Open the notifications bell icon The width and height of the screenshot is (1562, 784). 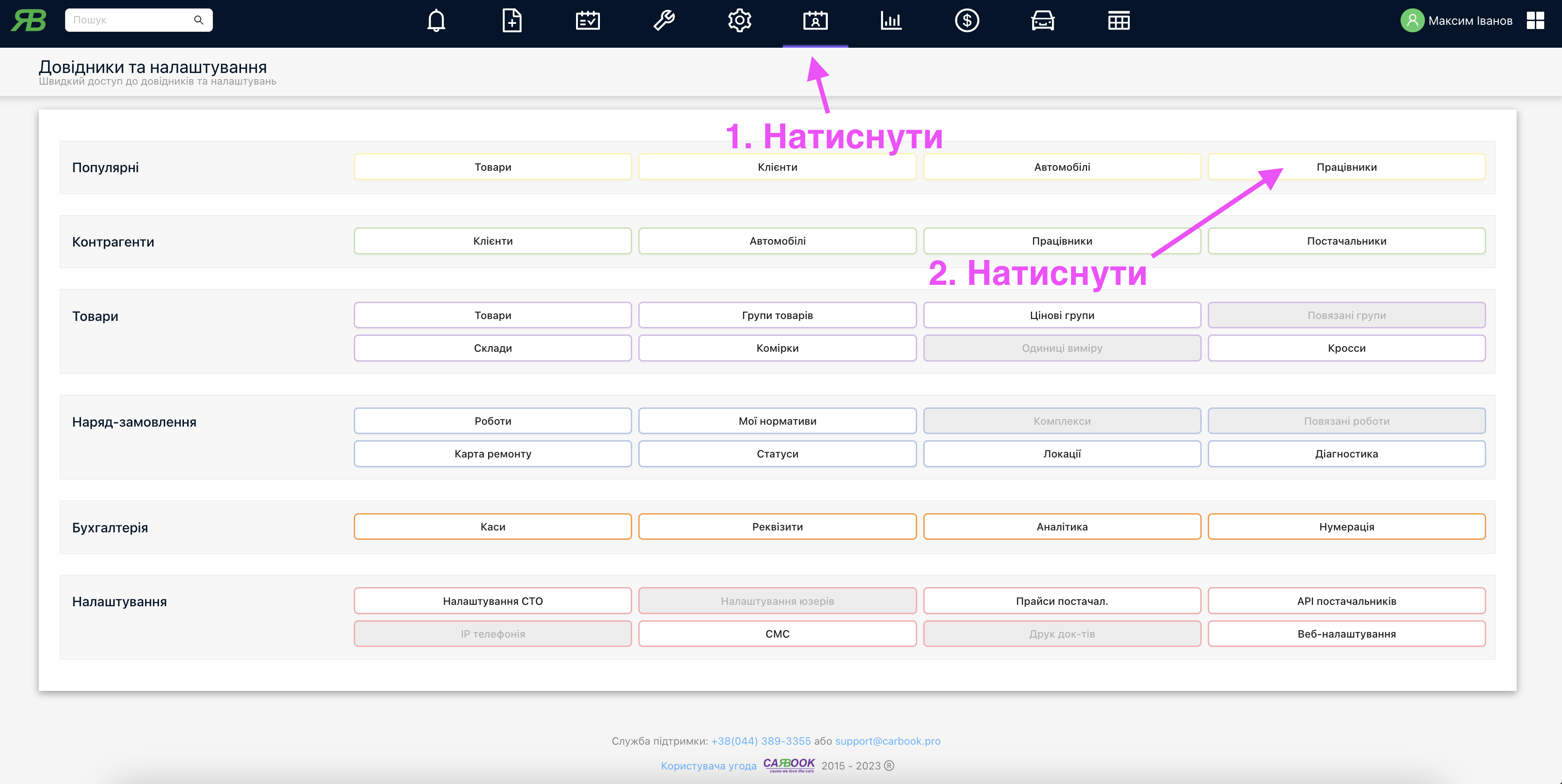coord(436,21)
